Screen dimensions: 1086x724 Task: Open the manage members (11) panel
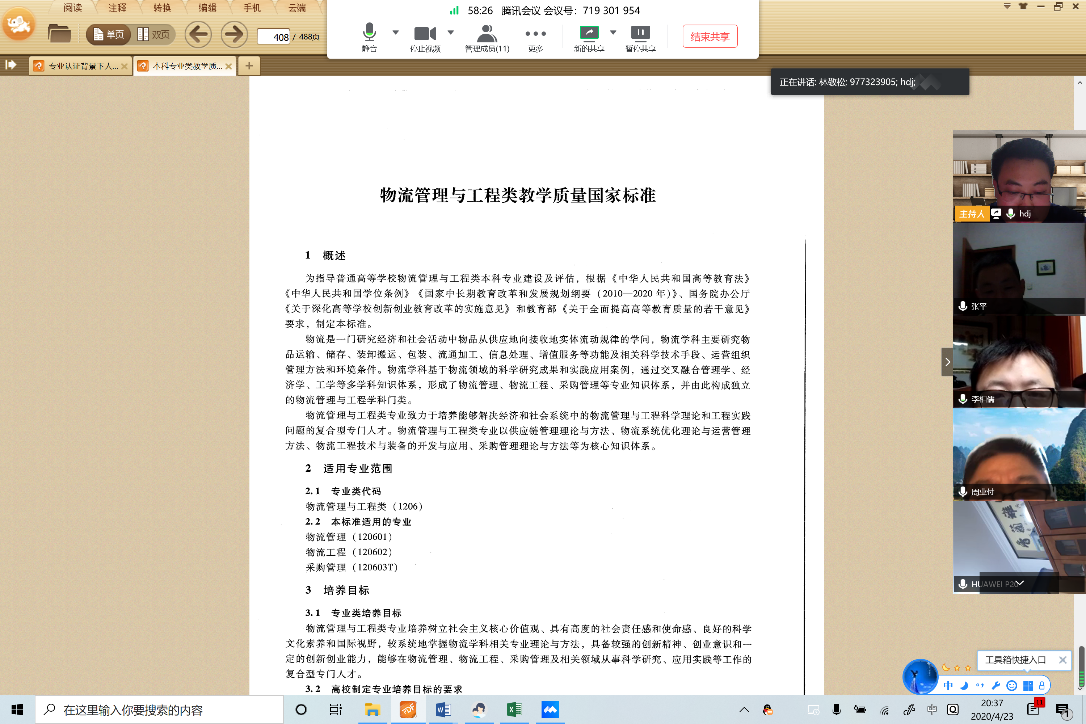(487, 35)
